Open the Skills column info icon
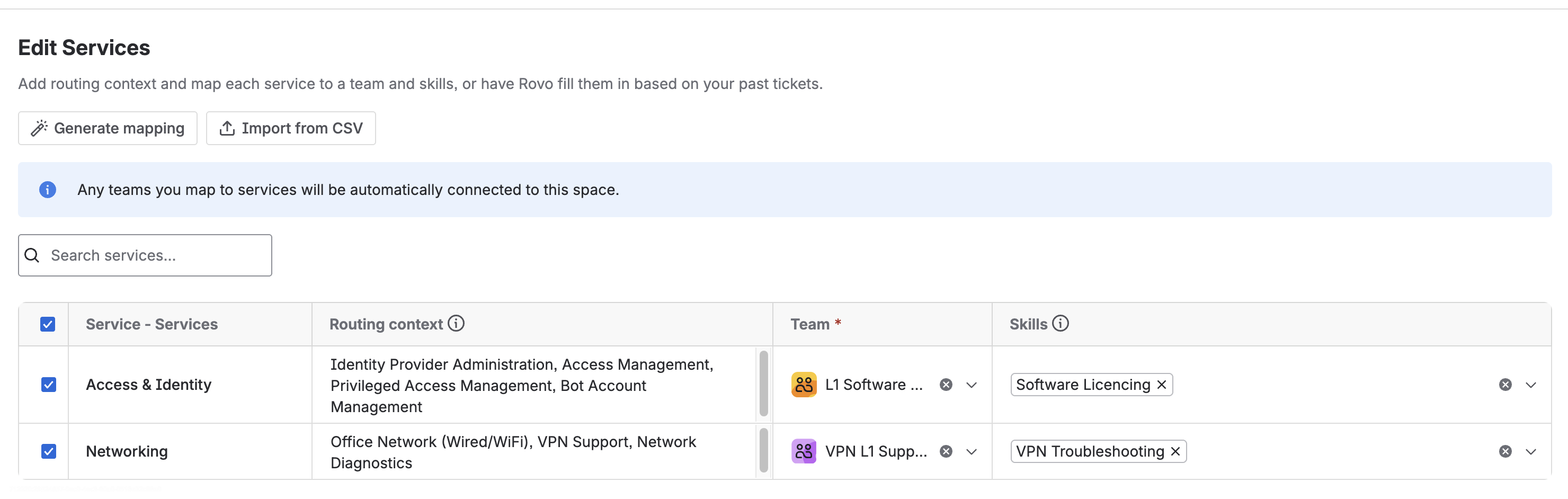Screen dimensions: 1568x499 coord(1061,324)
